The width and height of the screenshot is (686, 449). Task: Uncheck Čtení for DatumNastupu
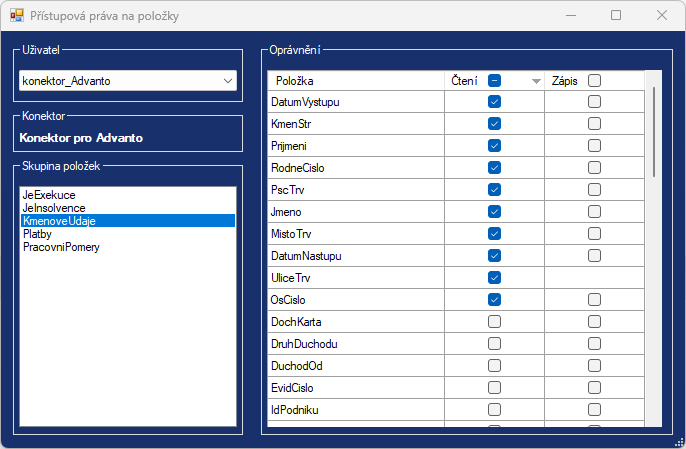tap(494, 256)
